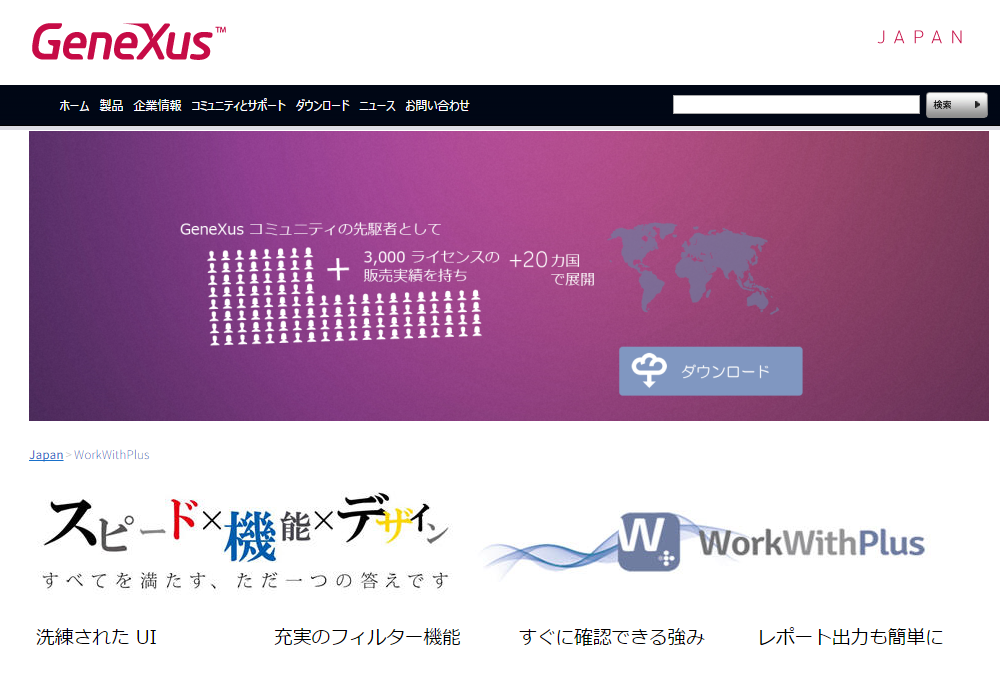Open the ニュース menu item
This screenshot has width=1000, height=673.
[377, 106]
